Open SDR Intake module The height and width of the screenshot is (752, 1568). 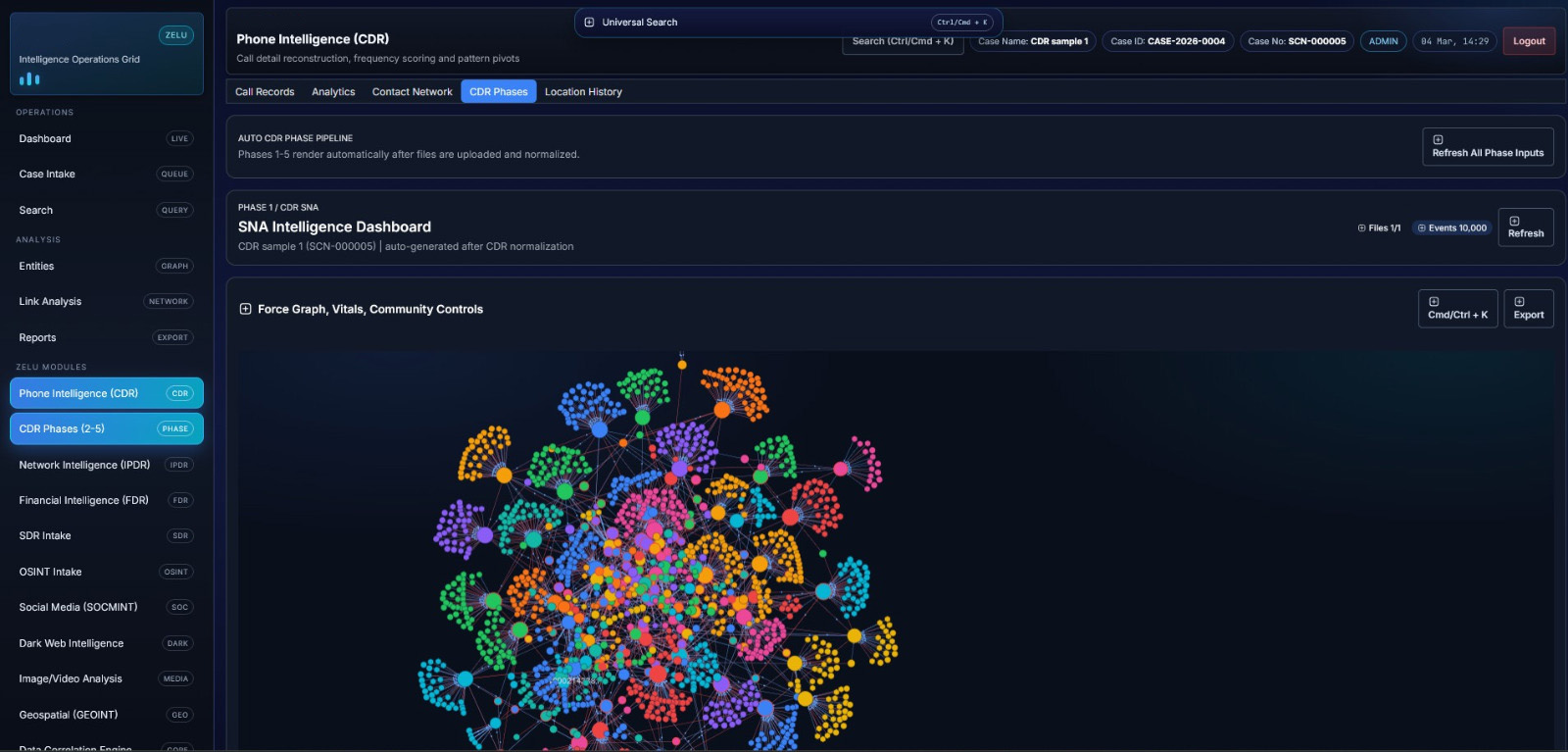(x=107, y=536)
